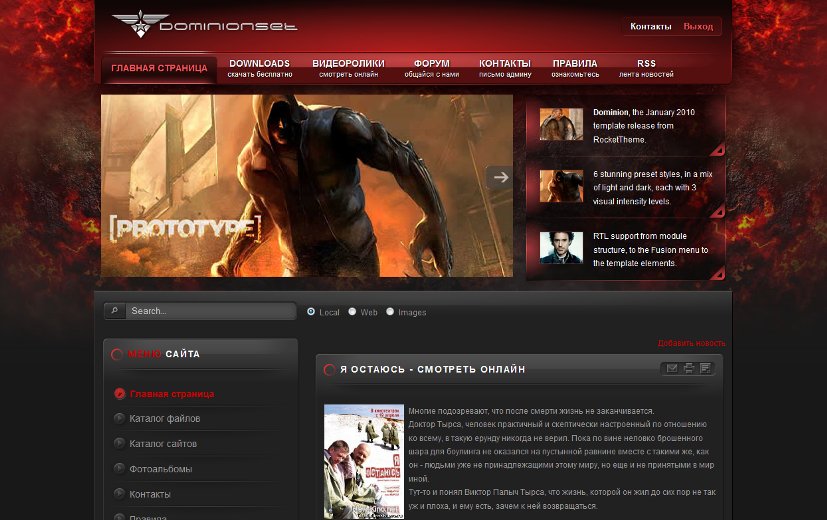The height and width of the screenshot is (520, 827).
Task: Click the Выход logout link
Action: [x=698, y=26]
